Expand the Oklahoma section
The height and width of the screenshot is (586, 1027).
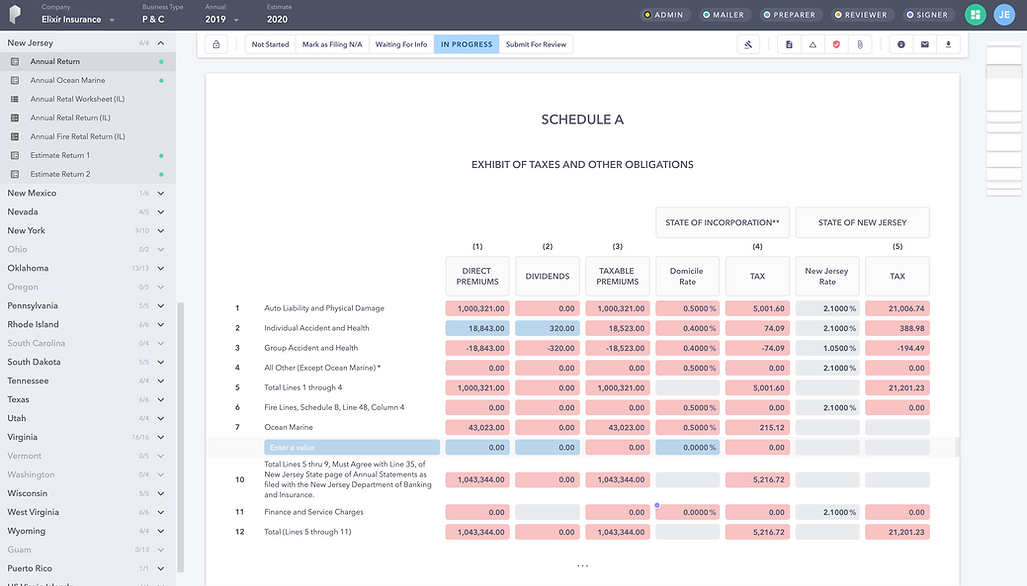[160, 268]
